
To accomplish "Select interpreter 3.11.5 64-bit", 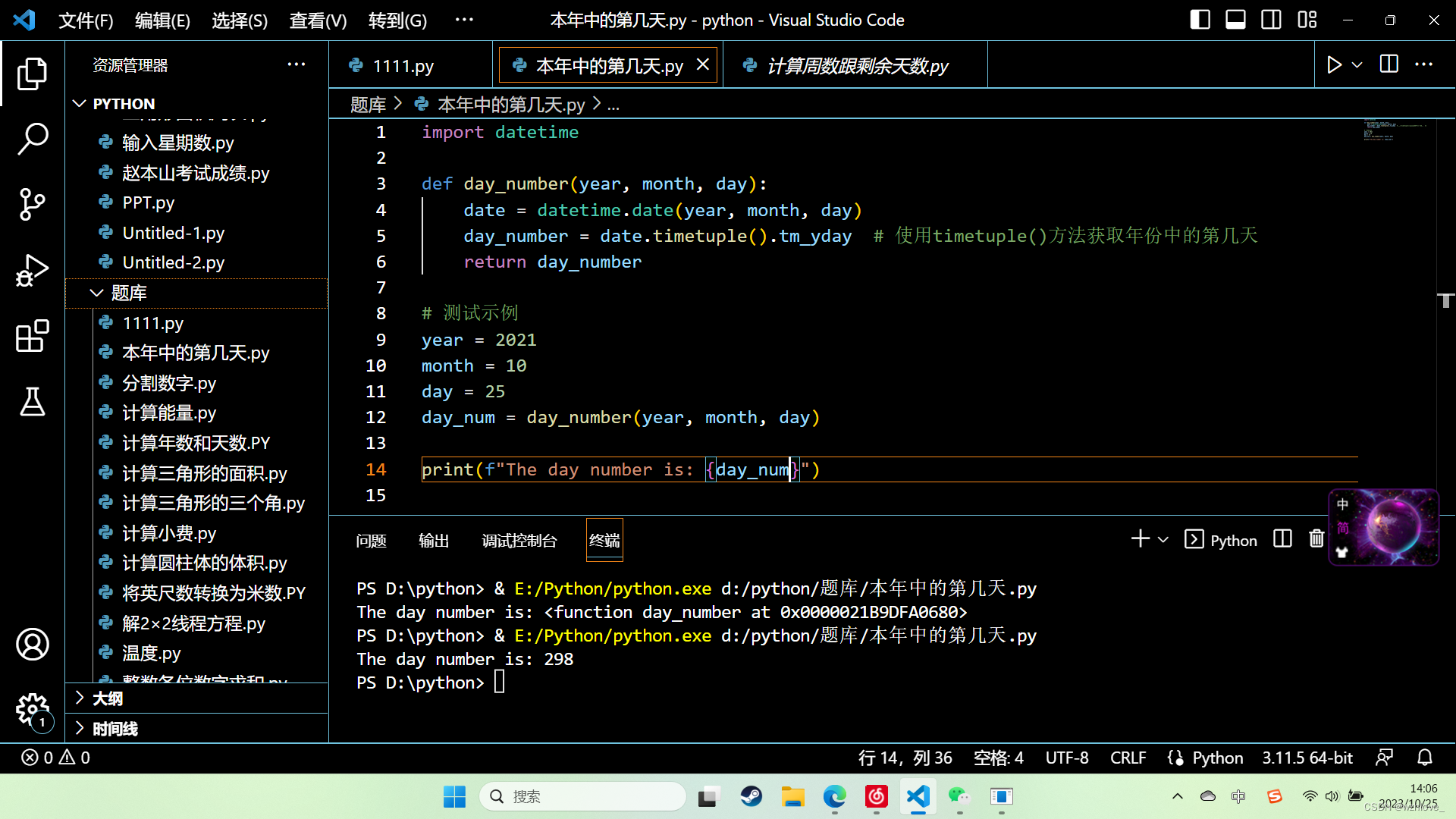I will (x=1307, y=758).
